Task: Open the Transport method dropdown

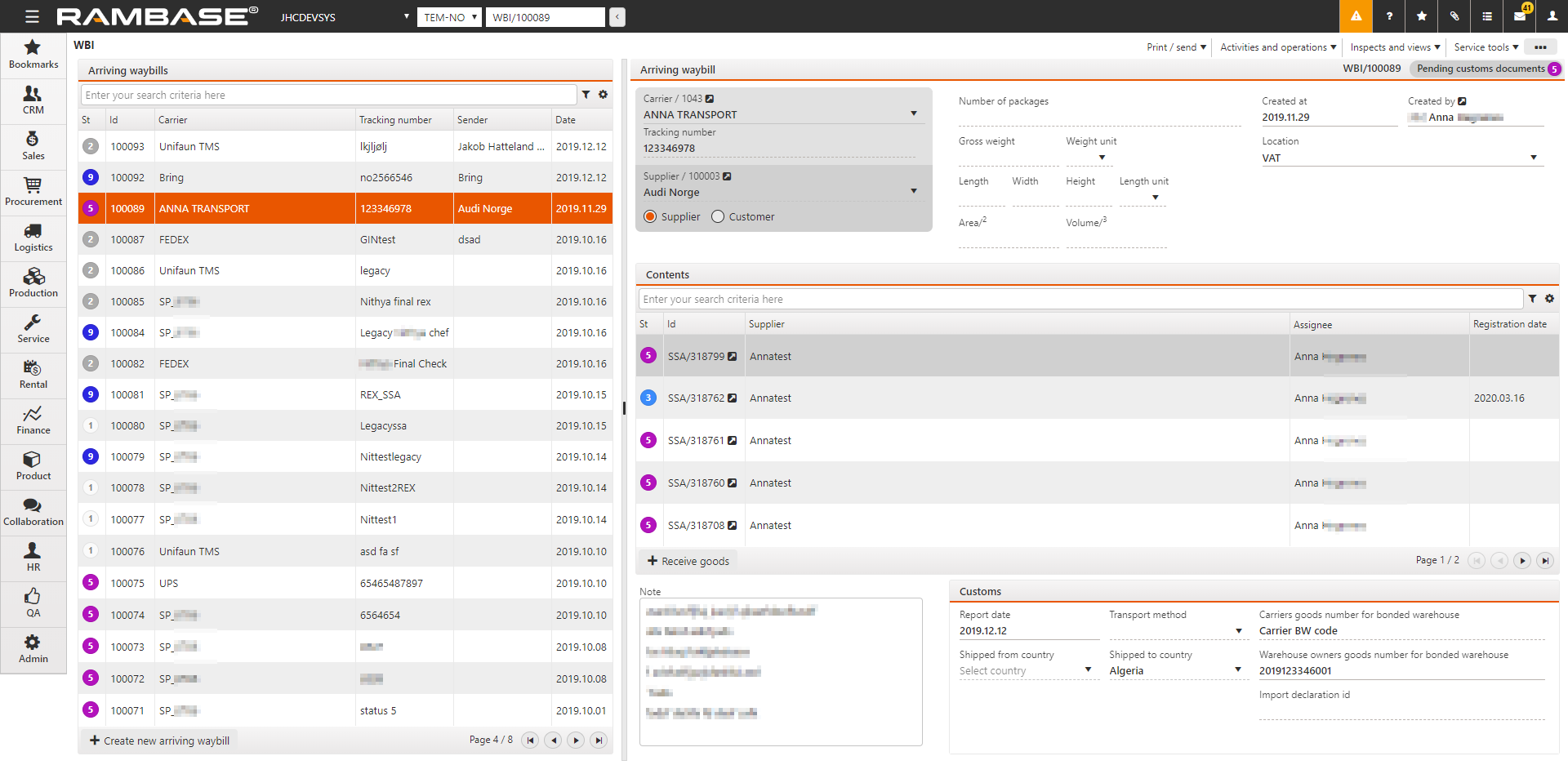Action: coord(1239,631)
